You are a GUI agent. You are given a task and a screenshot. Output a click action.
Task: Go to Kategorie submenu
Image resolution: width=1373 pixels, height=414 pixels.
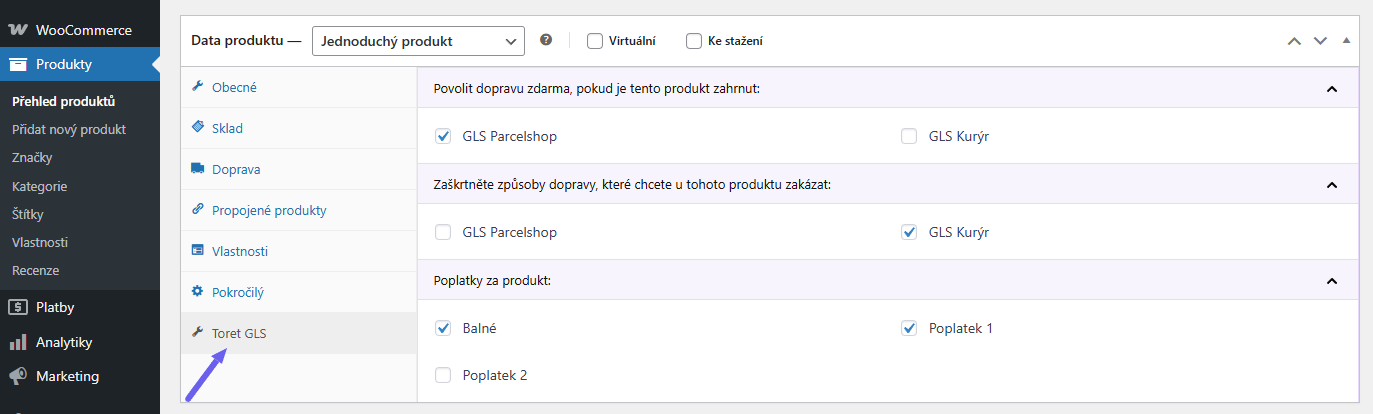[40, 186]
